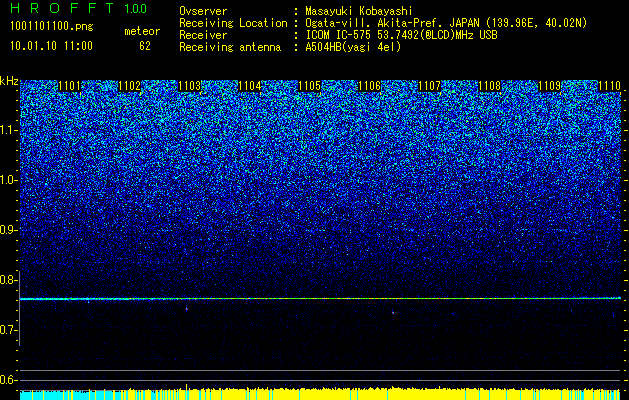The width and height of the screenshot is (629, 400).
Task: Click the 1.1 kHz axis label
Action: (8, 130)
